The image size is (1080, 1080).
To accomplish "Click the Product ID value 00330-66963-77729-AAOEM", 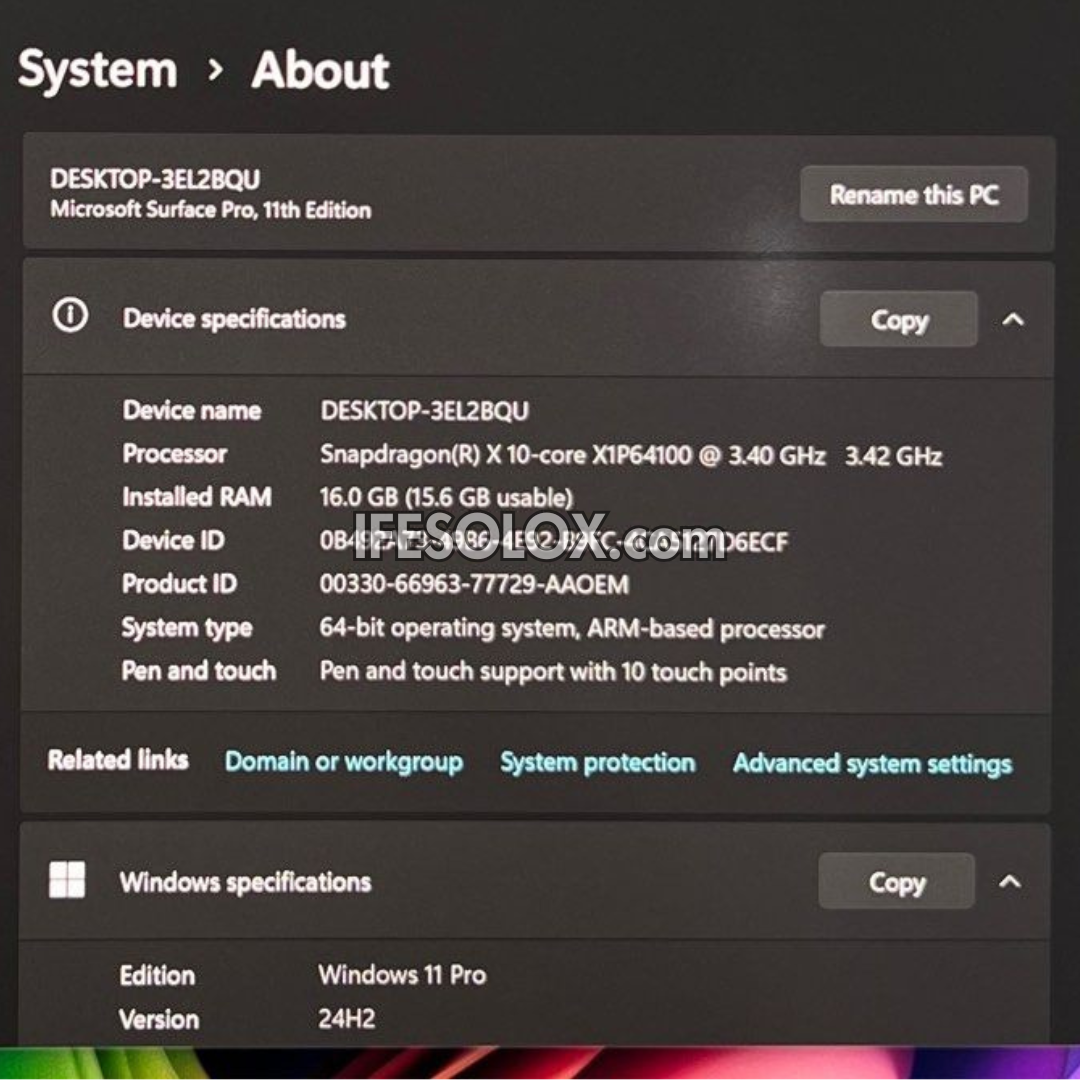I will [x=474, y=584].
